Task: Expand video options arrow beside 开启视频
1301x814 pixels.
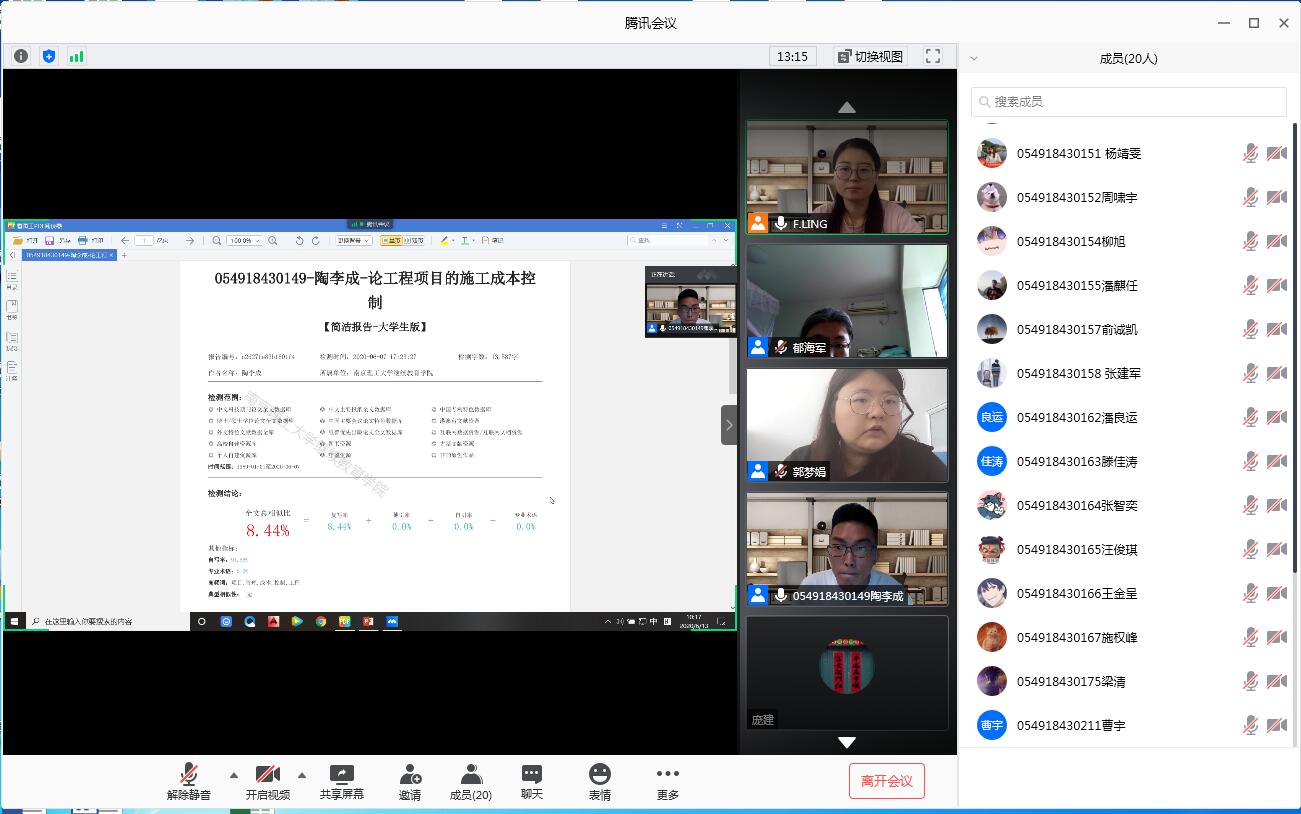Action: (301, 775)
